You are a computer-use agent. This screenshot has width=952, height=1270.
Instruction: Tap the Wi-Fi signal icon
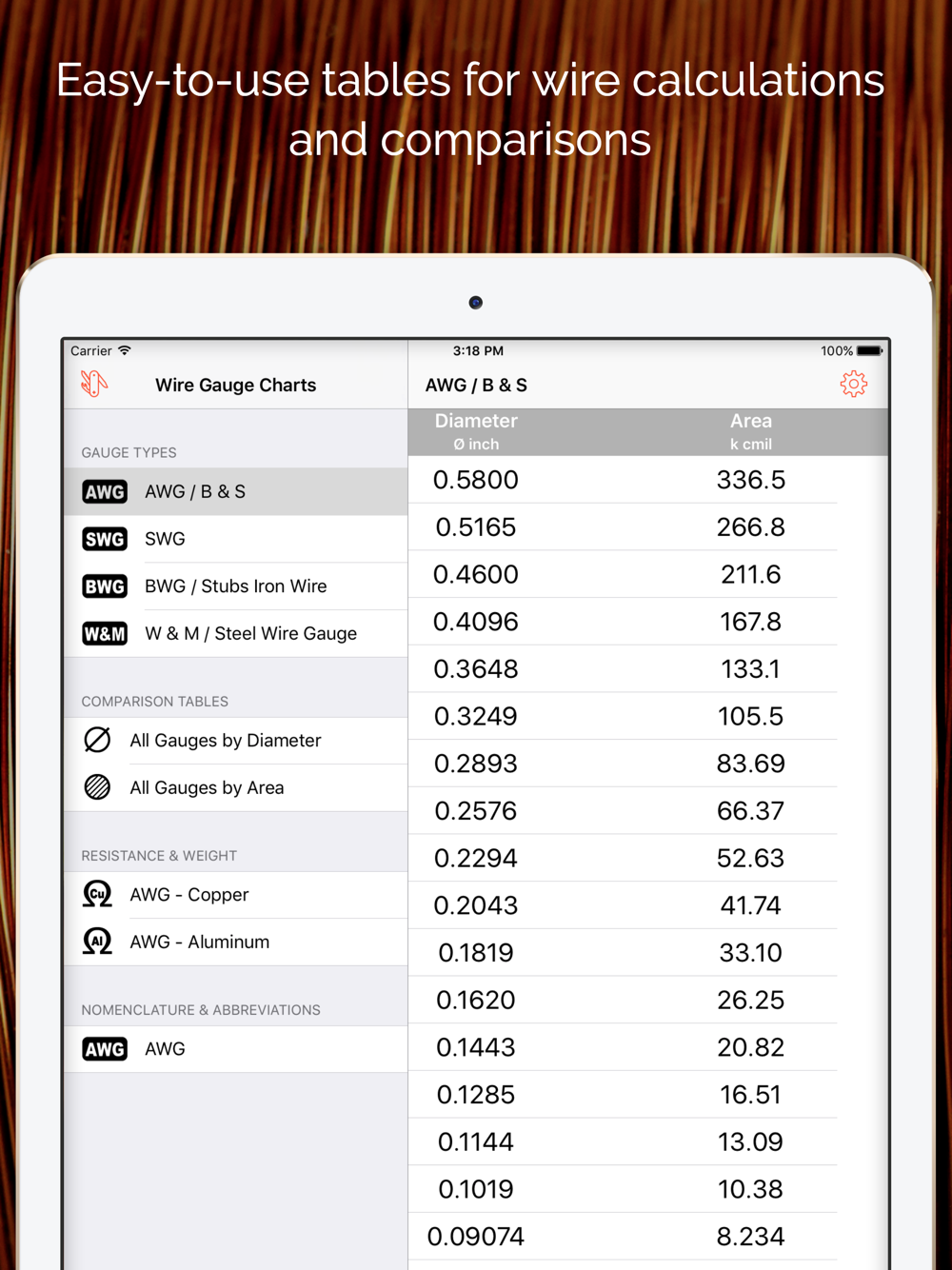(x=125, y=350)
